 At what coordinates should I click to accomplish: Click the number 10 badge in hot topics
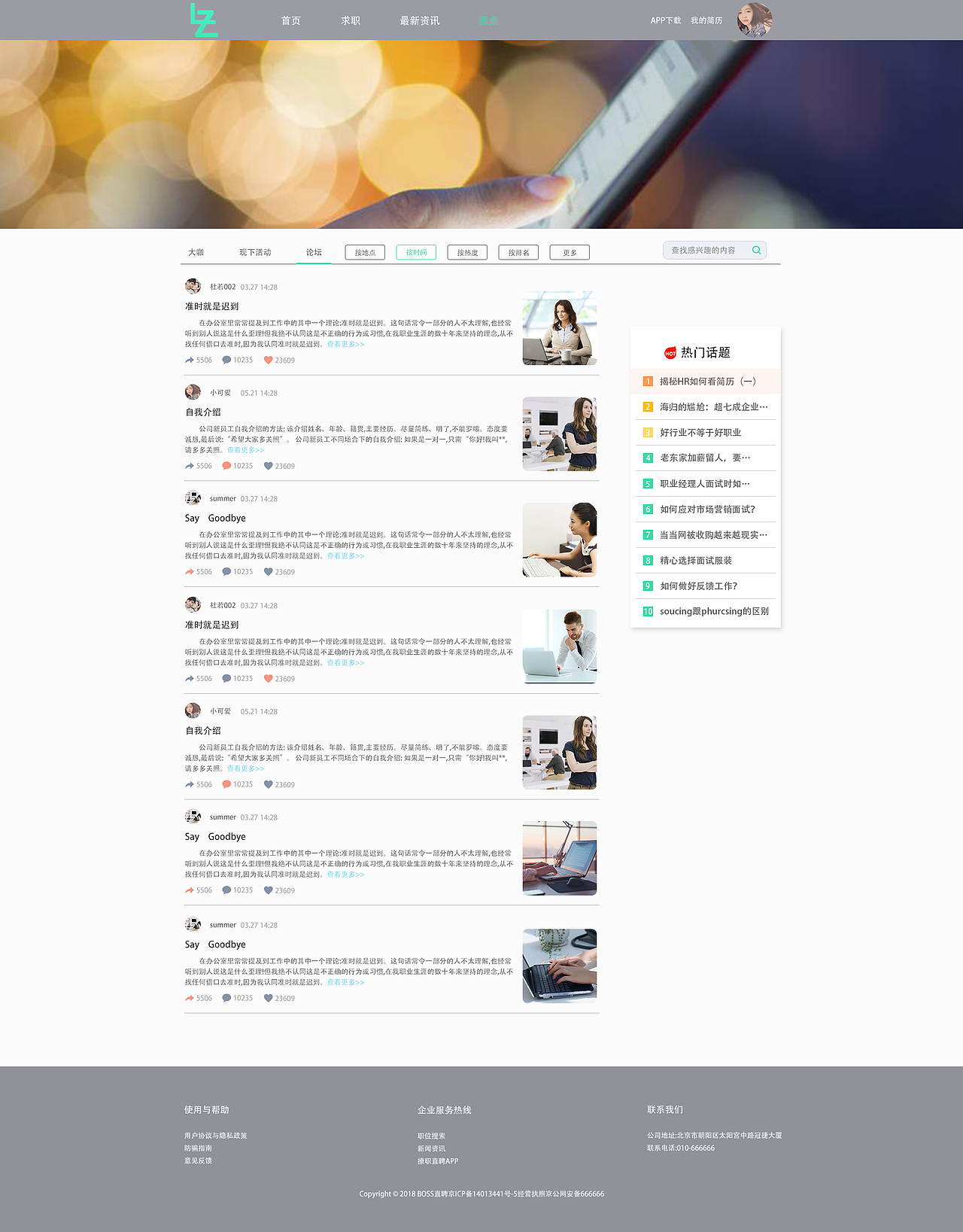click(648, 612)
